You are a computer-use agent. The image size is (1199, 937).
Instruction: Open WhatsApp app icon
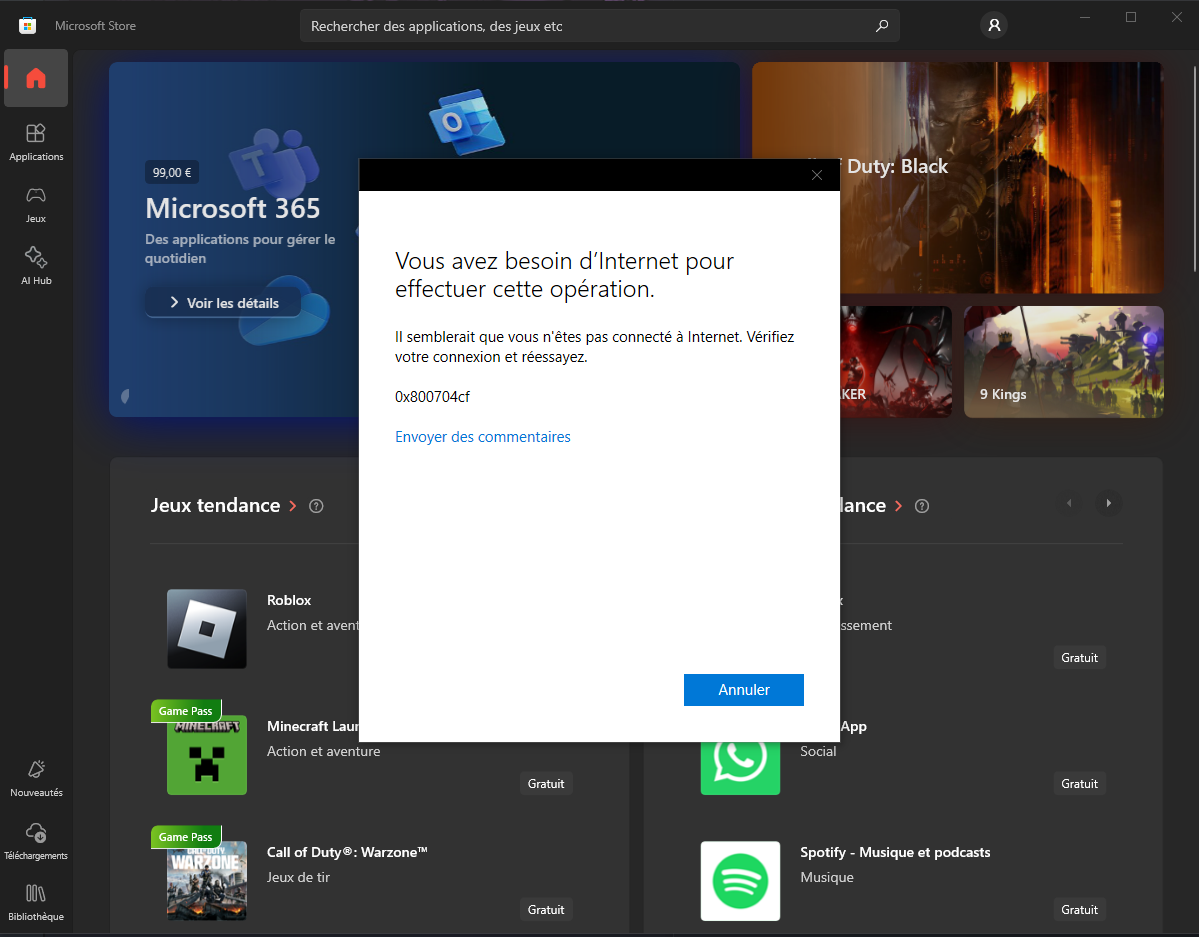(x=740, y=768)
